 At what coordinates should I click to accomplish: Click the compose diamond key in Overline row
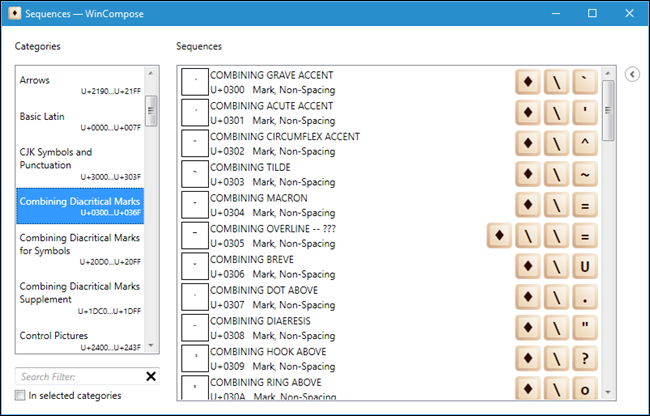tap(499, 236)
